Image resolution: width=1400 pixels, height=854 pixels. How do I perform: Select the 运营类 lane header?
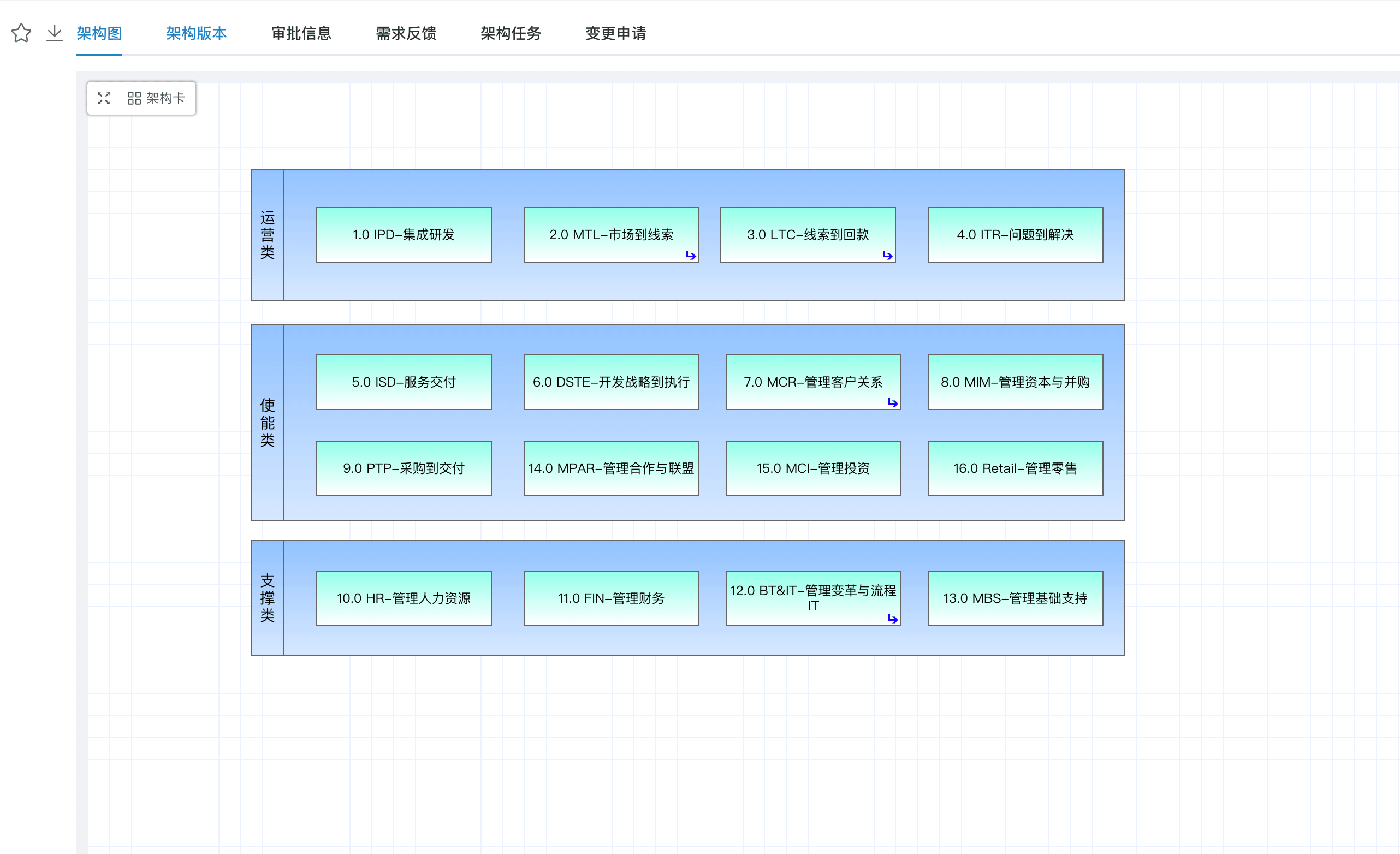[267, 235]
